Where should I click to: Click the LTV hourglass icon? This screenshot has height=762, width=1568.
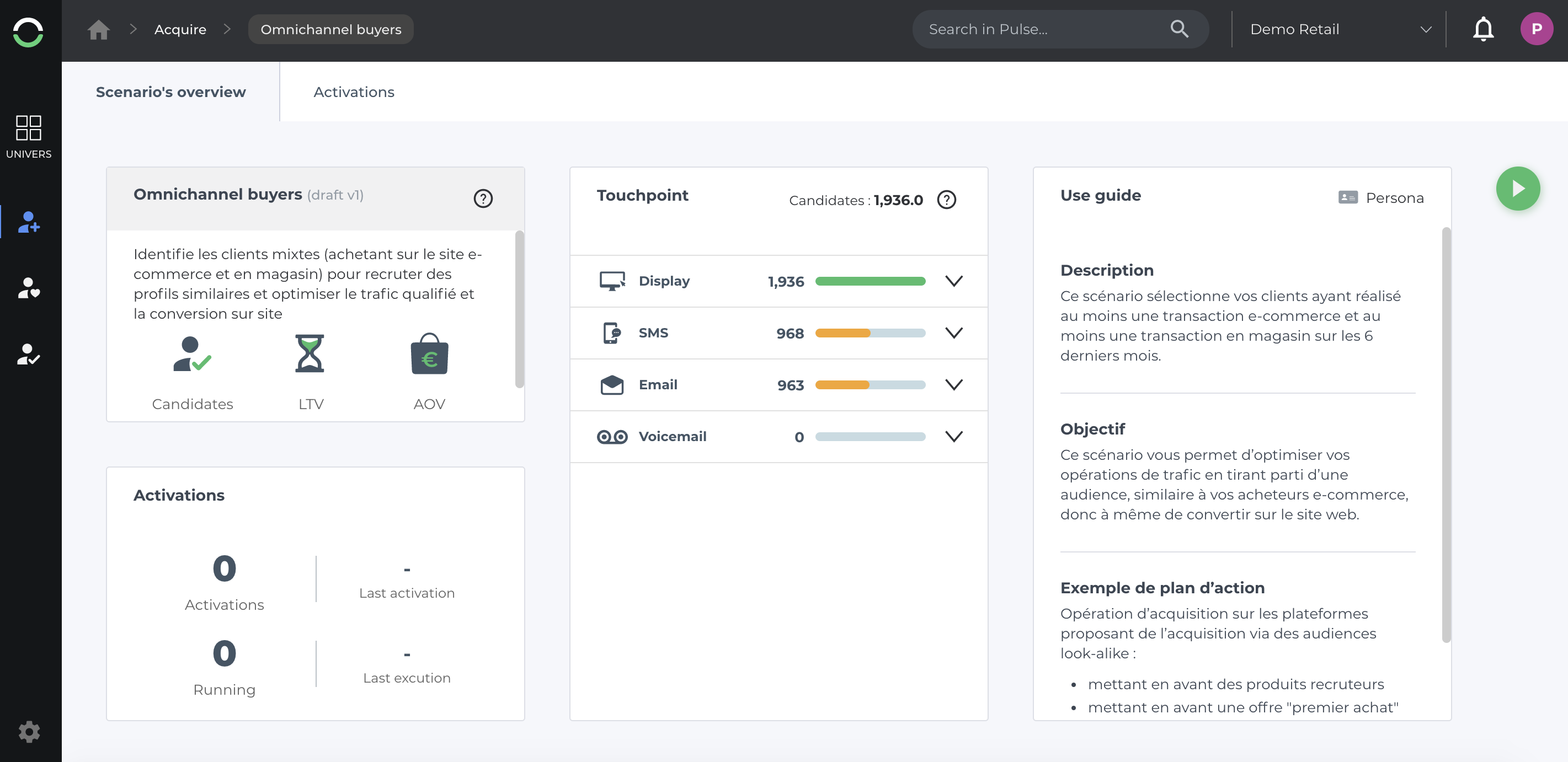click(x=310, y=353)
